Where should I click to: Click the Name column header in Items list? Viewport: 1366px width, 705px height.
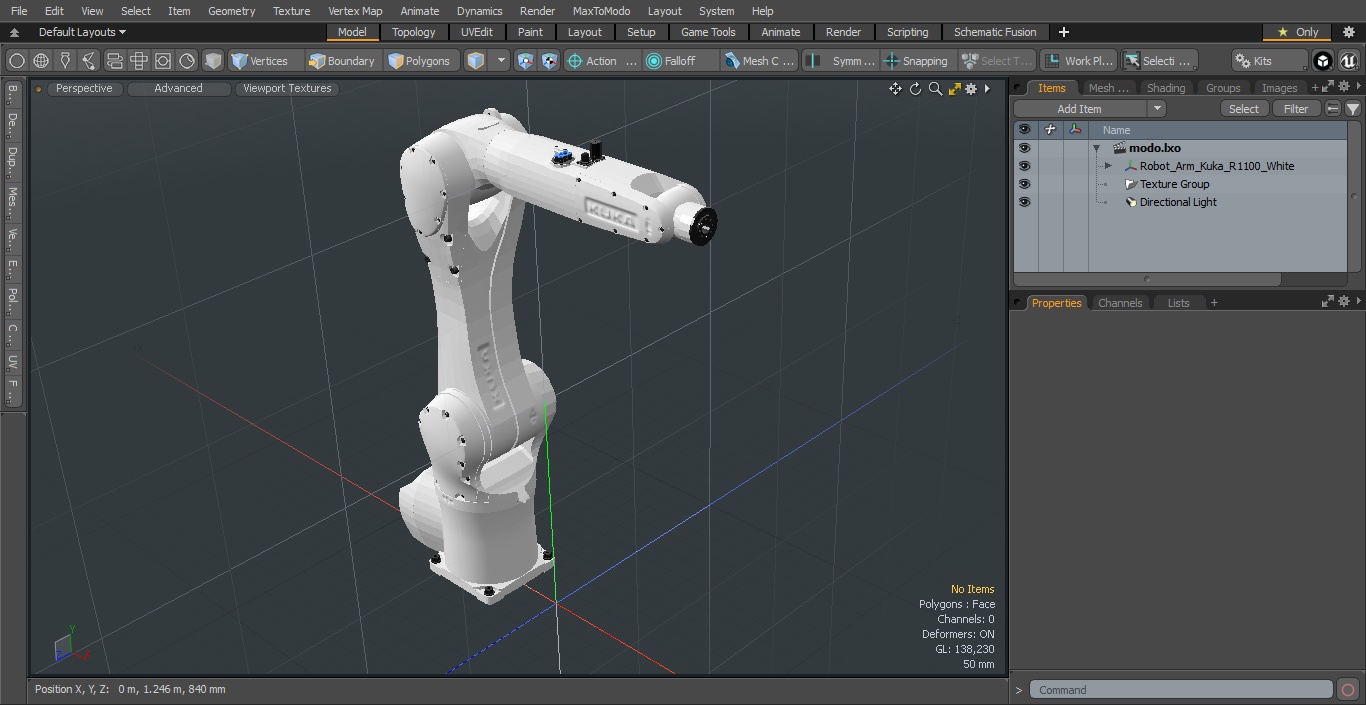coord(1116,130)
